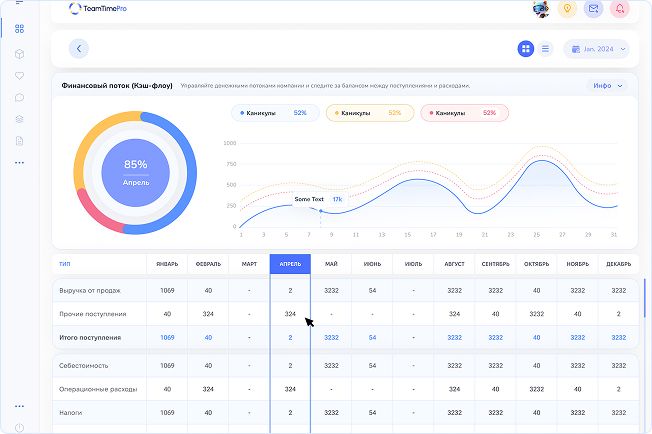Click the power icon at sidebar bottom
This screenshot has height=434, width=652.
click(x=19, y=427)
